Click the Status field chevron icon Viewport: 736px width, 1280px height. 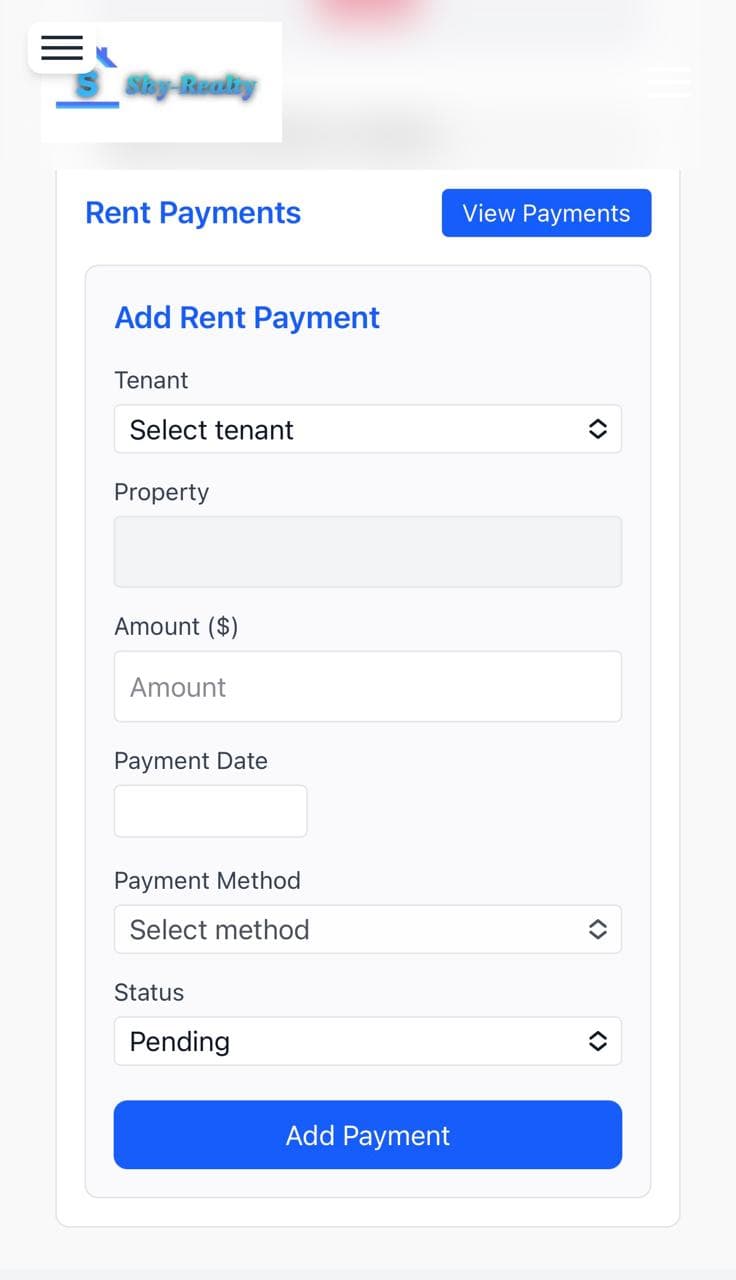point(597,1041)
